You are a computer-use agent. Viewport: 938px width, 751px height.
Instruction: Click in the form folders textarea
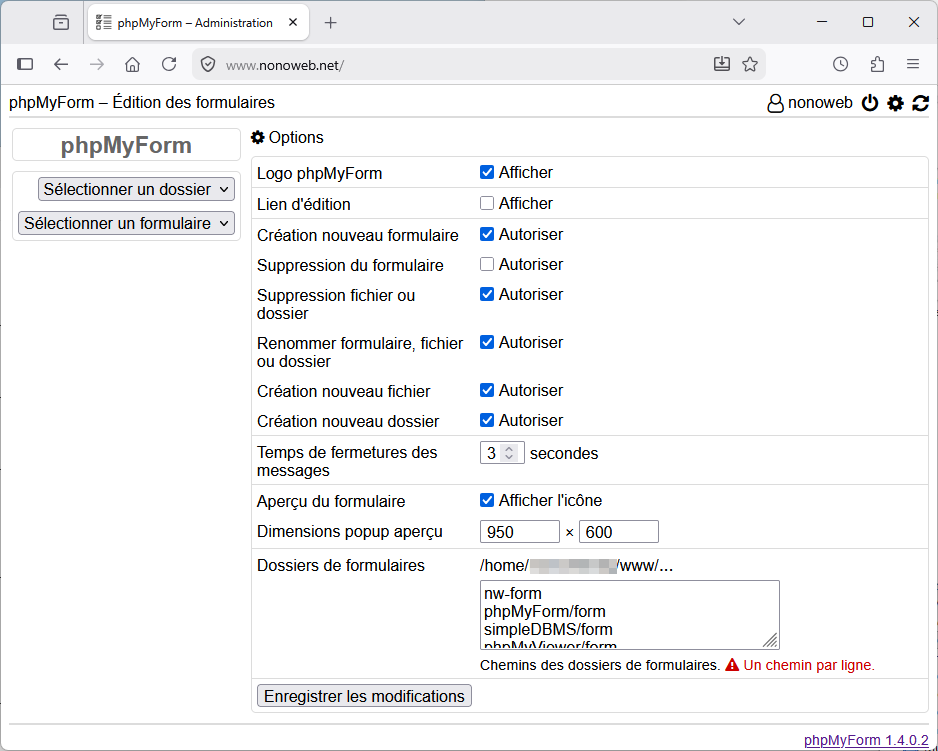pos(629,615)
